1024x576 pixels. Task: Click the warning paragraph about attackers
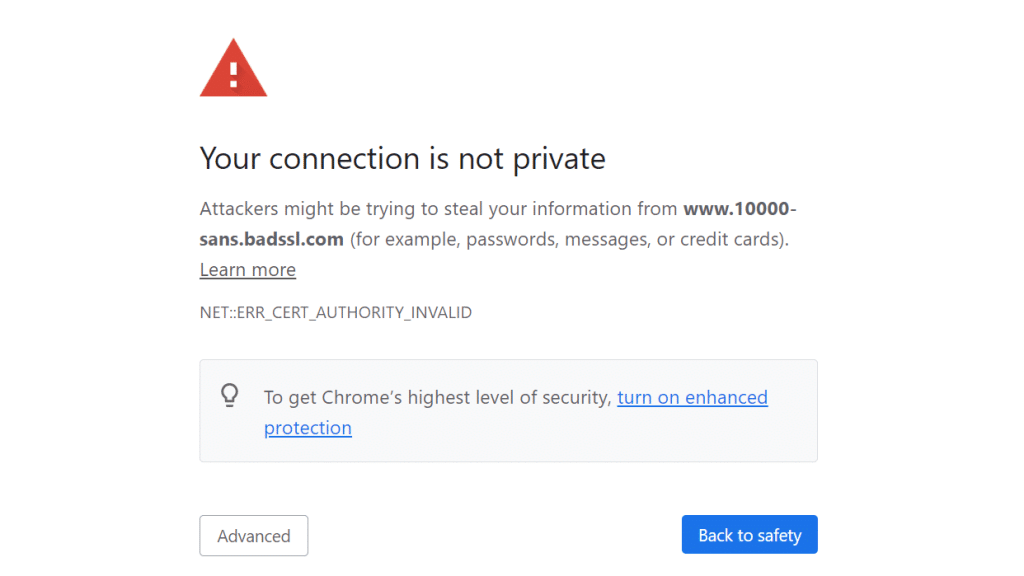point(497,223)
